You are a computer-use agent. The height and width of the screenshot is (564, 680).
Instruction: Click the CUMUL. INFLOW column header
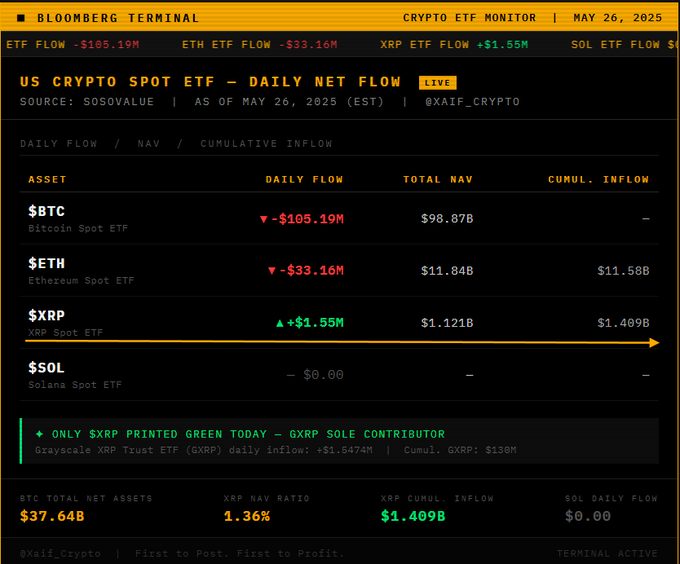click(598, 179)
